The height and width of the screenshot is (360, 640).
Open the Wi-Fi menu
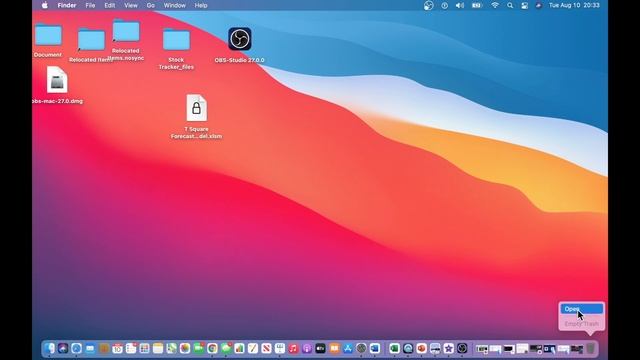pos(495,5)
